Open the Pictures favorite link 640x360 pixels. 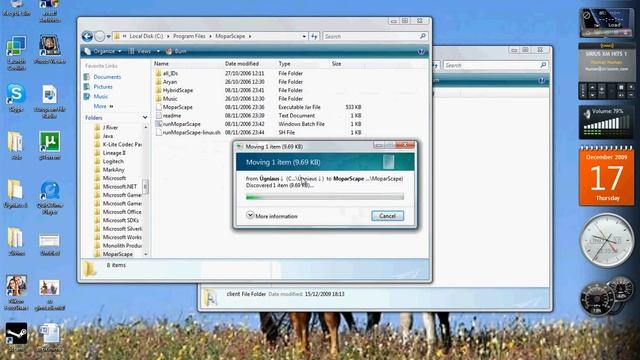click(103, 87)
